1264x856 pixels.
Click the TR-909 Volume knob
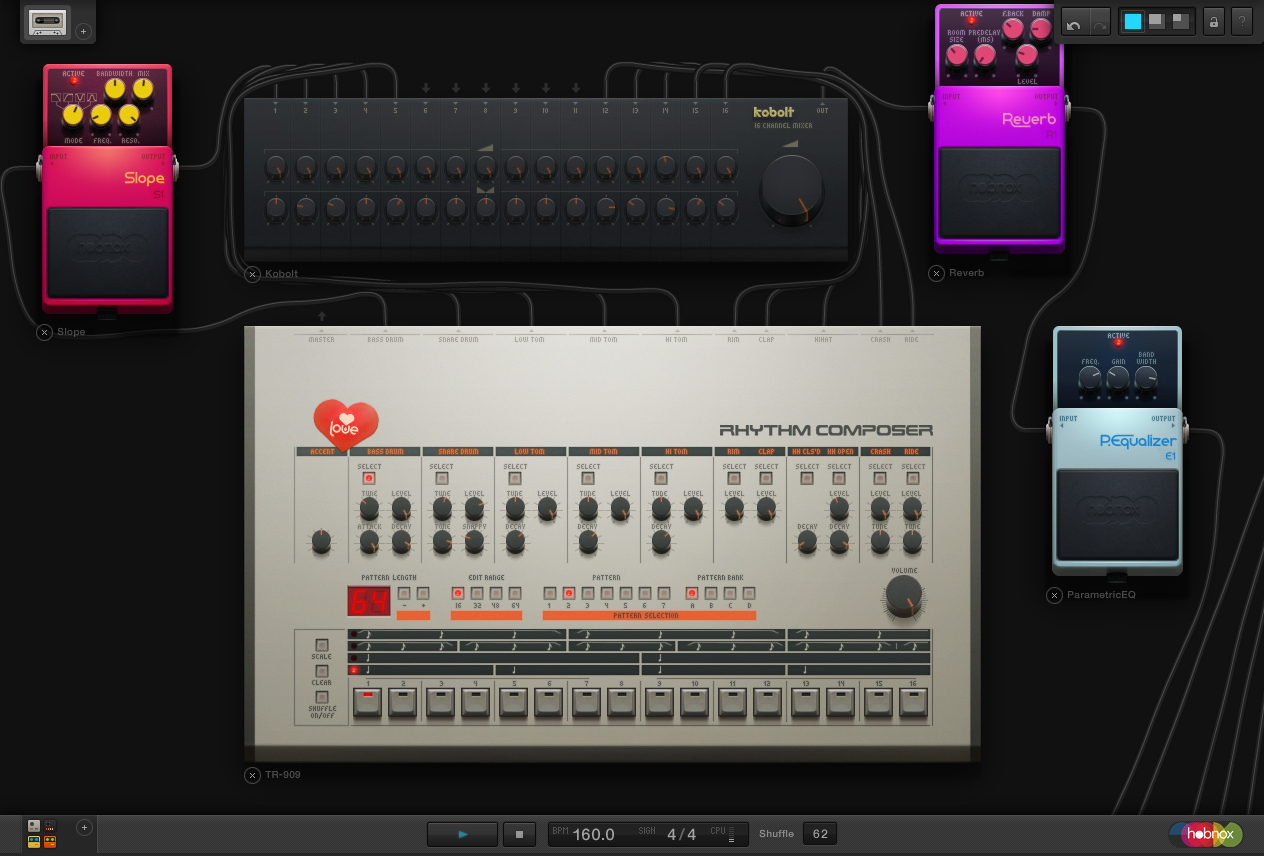[904, 595]
